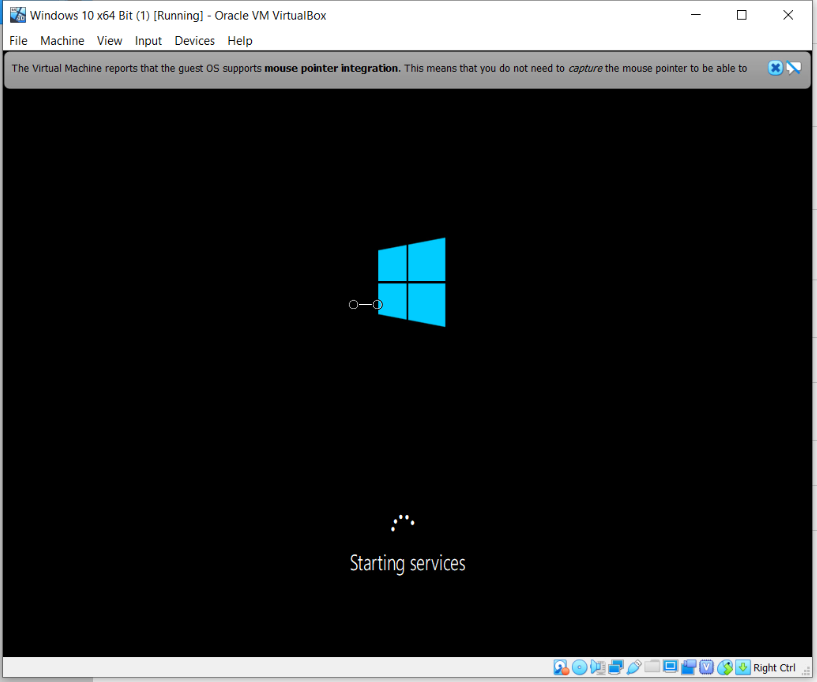Open the hard disks status icon
817x682 pixels.
pos(560,667)
